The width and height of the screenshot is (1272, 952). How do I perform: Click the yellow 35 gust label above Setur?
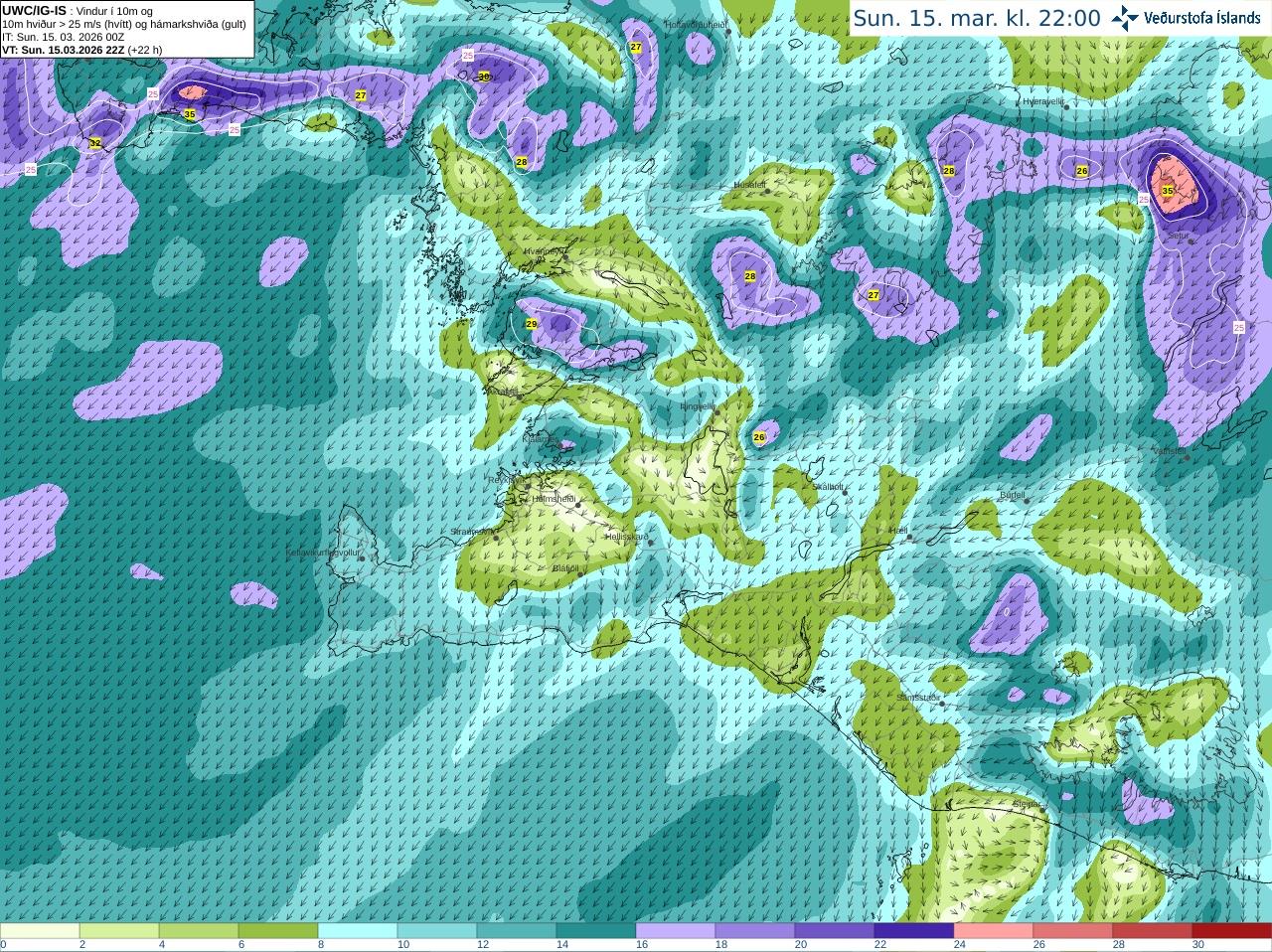[1168, 191]
